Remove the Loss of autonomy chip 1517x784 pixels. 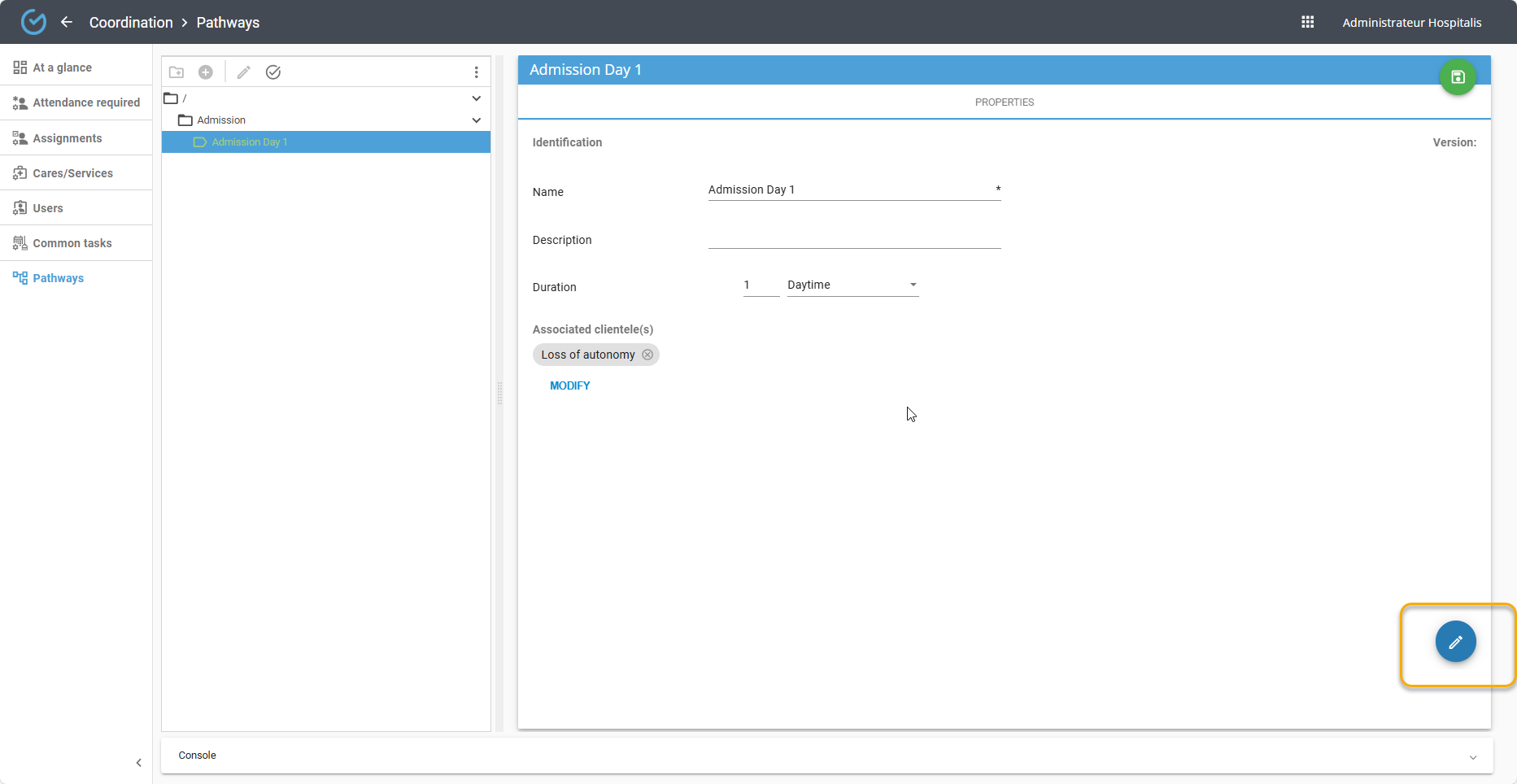pos(647,355)
